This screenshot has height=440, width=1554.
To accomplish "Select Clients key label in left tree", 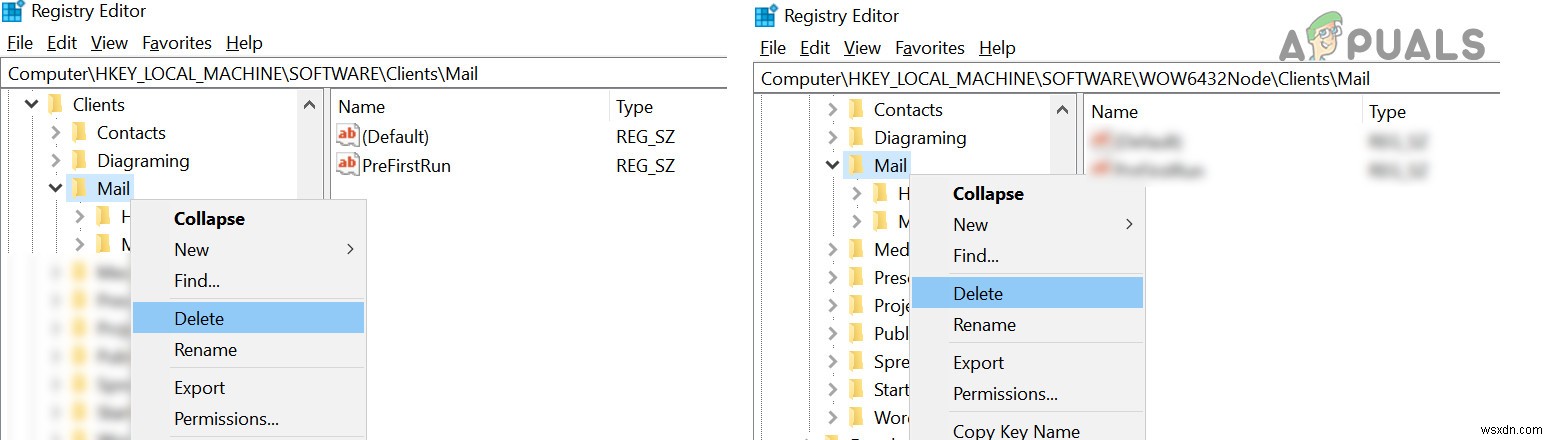I will point(99,105).
